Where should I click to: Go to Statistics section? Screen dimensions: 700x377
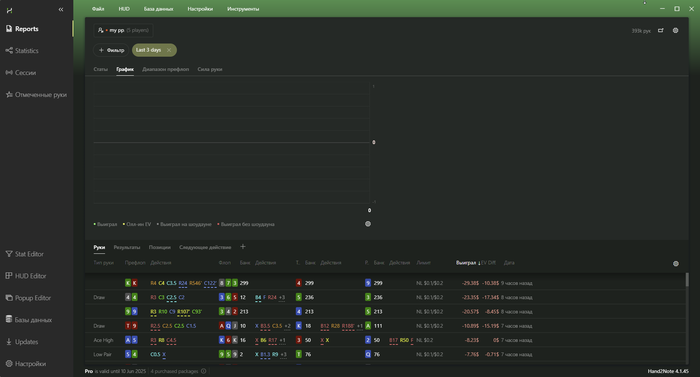pyautogui.click(x=22, y=51)
